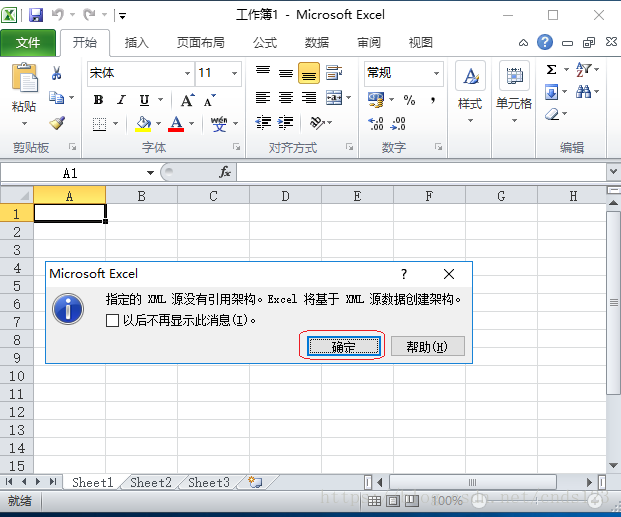Click the Cut scissors icon
This screenshot has width=621, height=517.
[56, 73]
